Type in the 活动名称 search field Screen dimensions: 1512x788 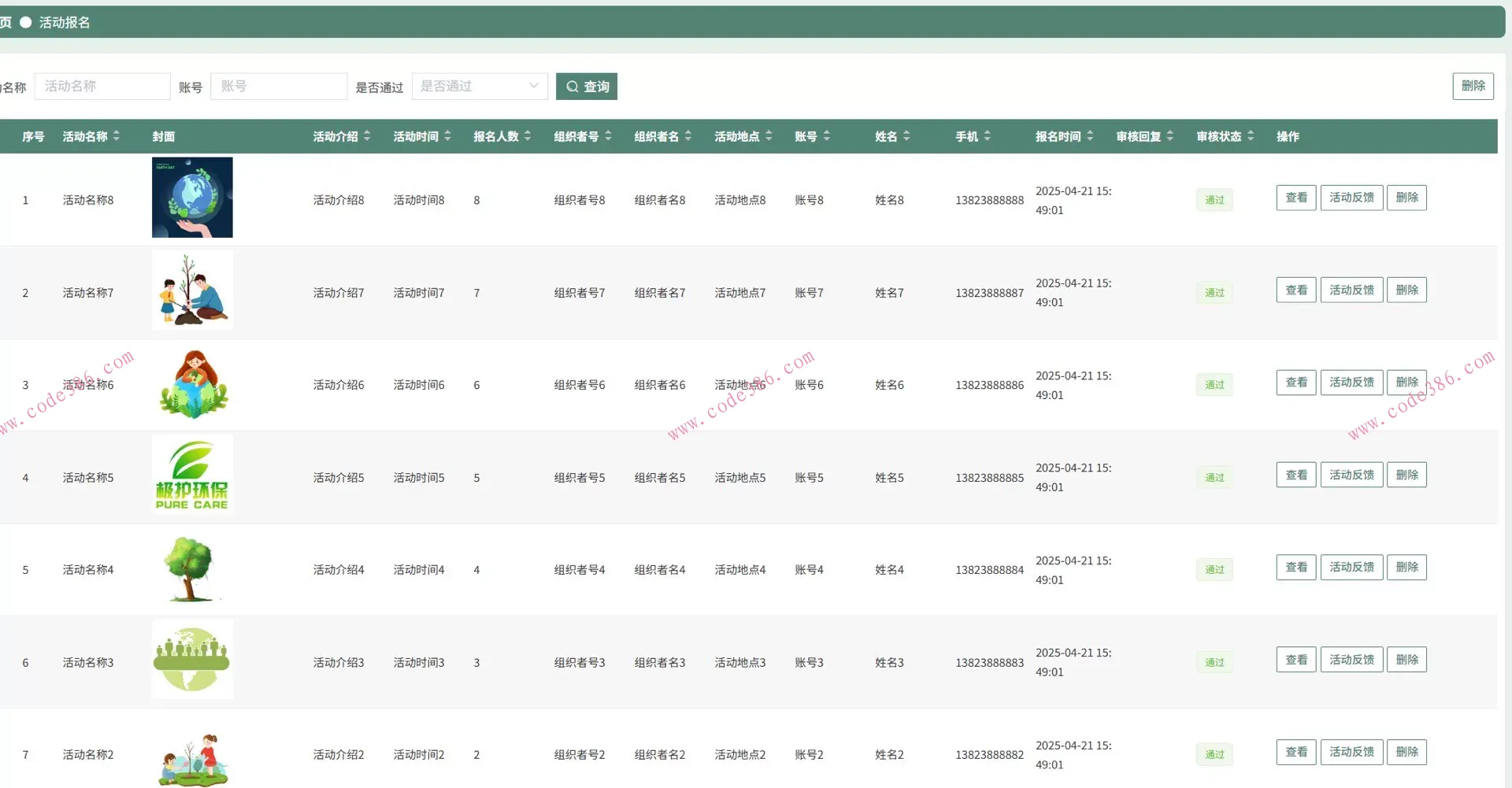(x=102, y=87)
